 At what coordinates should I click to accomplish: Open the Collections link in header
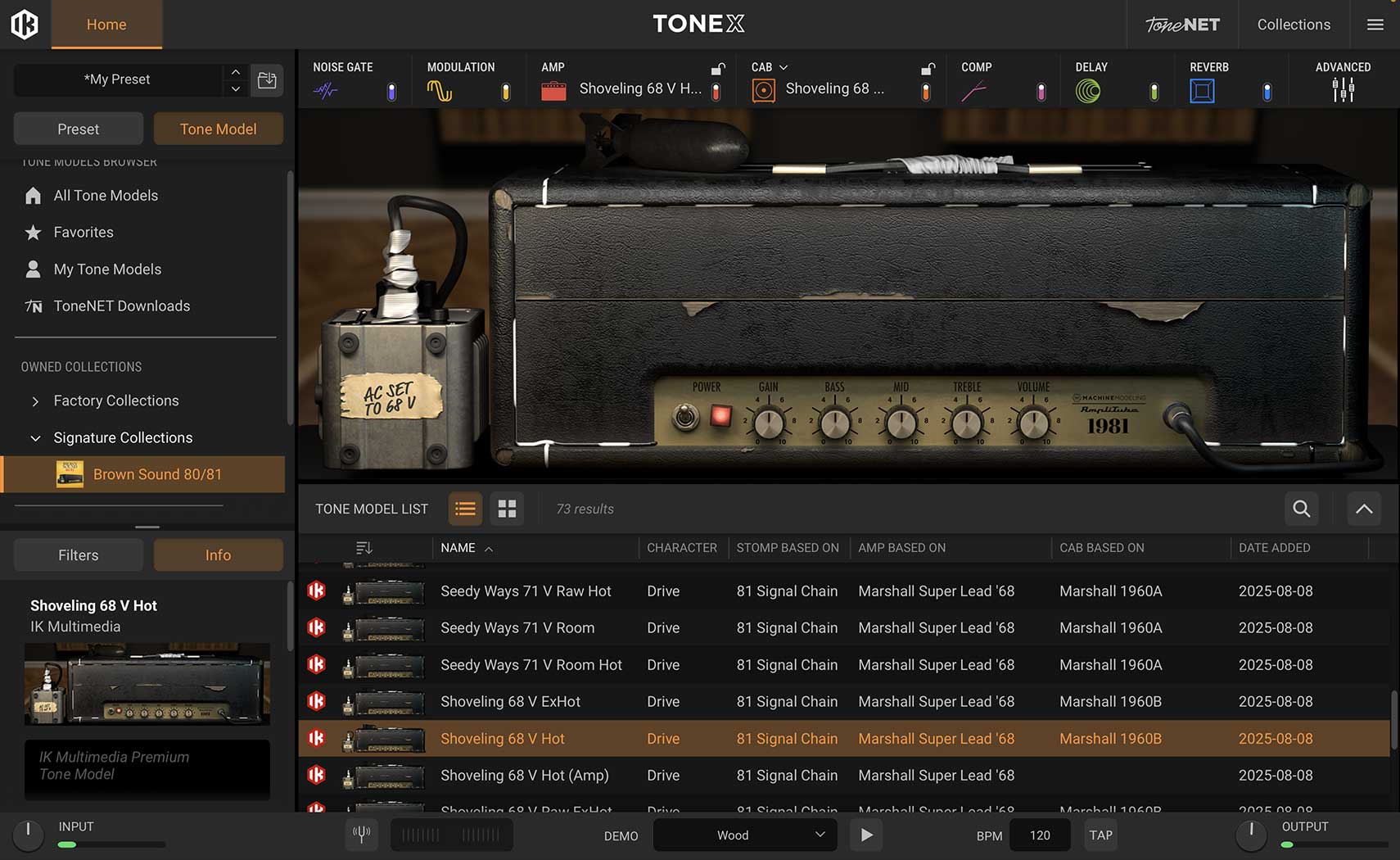1294,25
